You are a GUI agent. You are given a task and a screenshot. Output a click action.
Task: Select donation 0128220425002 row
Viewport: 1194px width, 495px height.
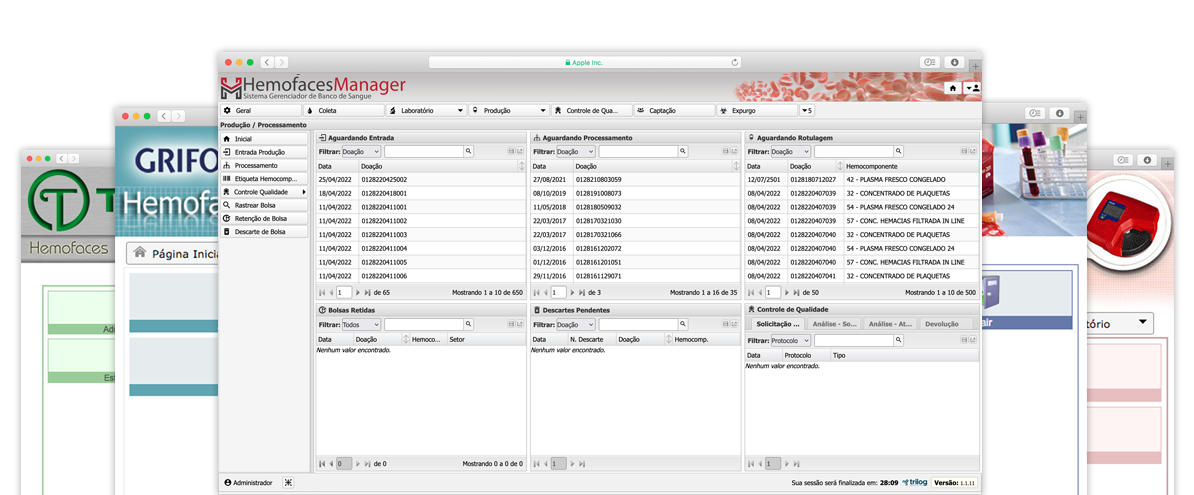pos(420,180)
